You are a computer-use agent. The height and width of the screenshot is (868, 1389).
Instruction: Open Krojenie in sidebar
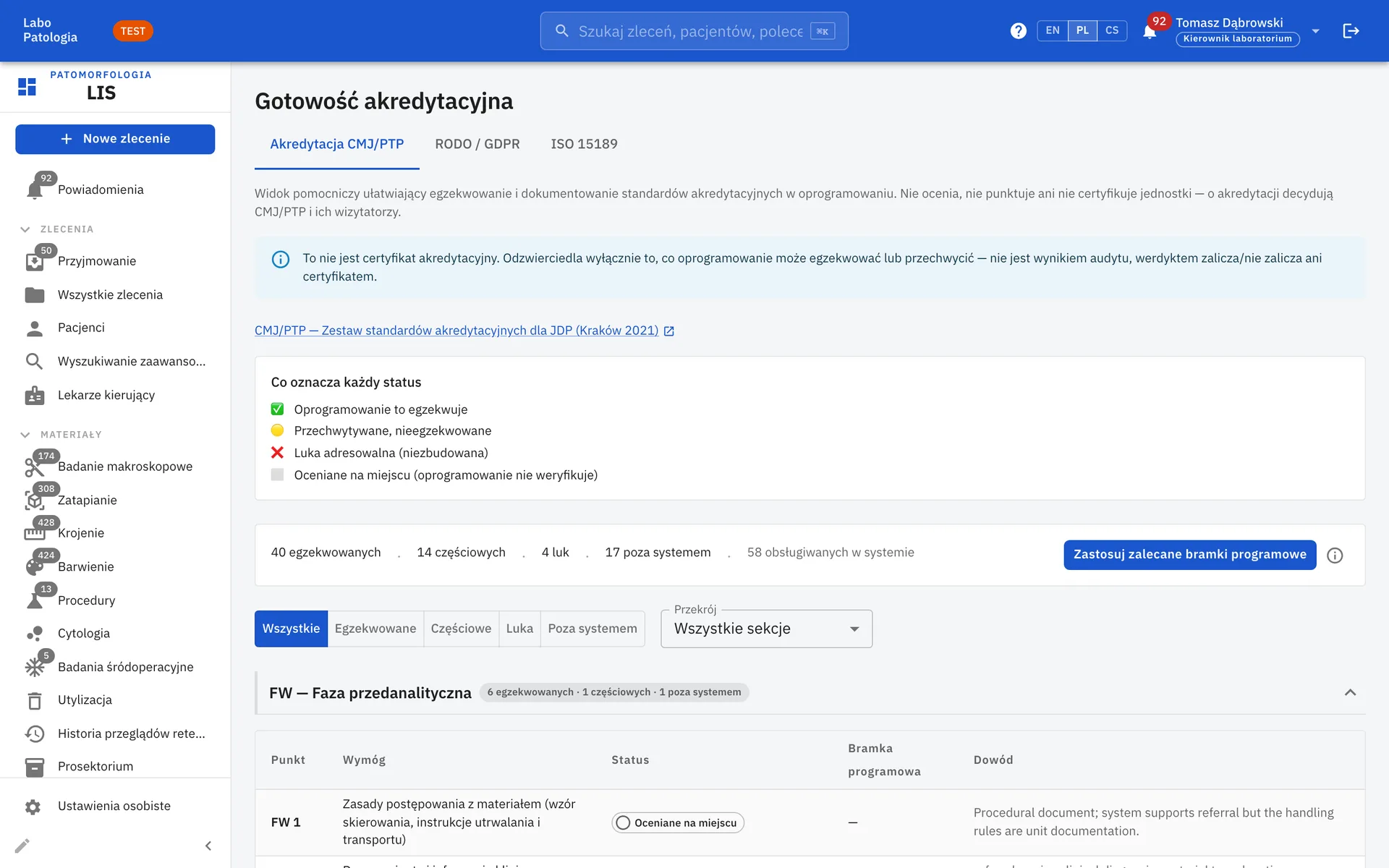[116, 533]
